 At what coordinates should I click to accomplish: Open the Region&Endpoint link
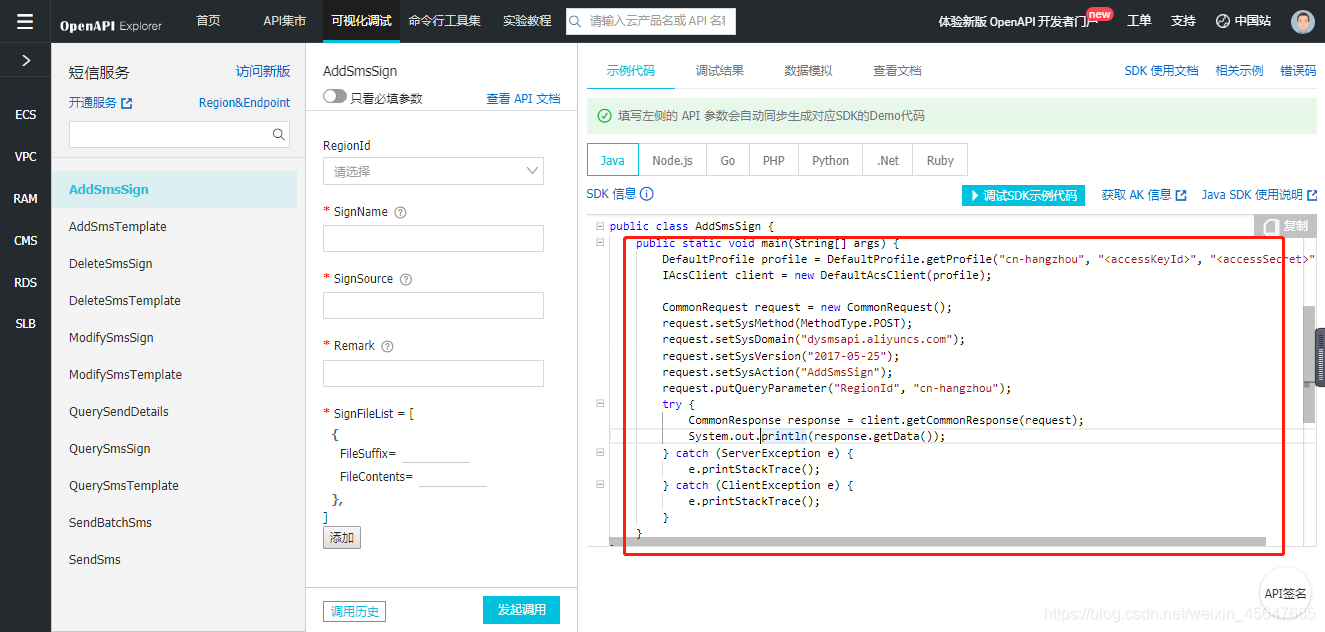pos(244,102)
